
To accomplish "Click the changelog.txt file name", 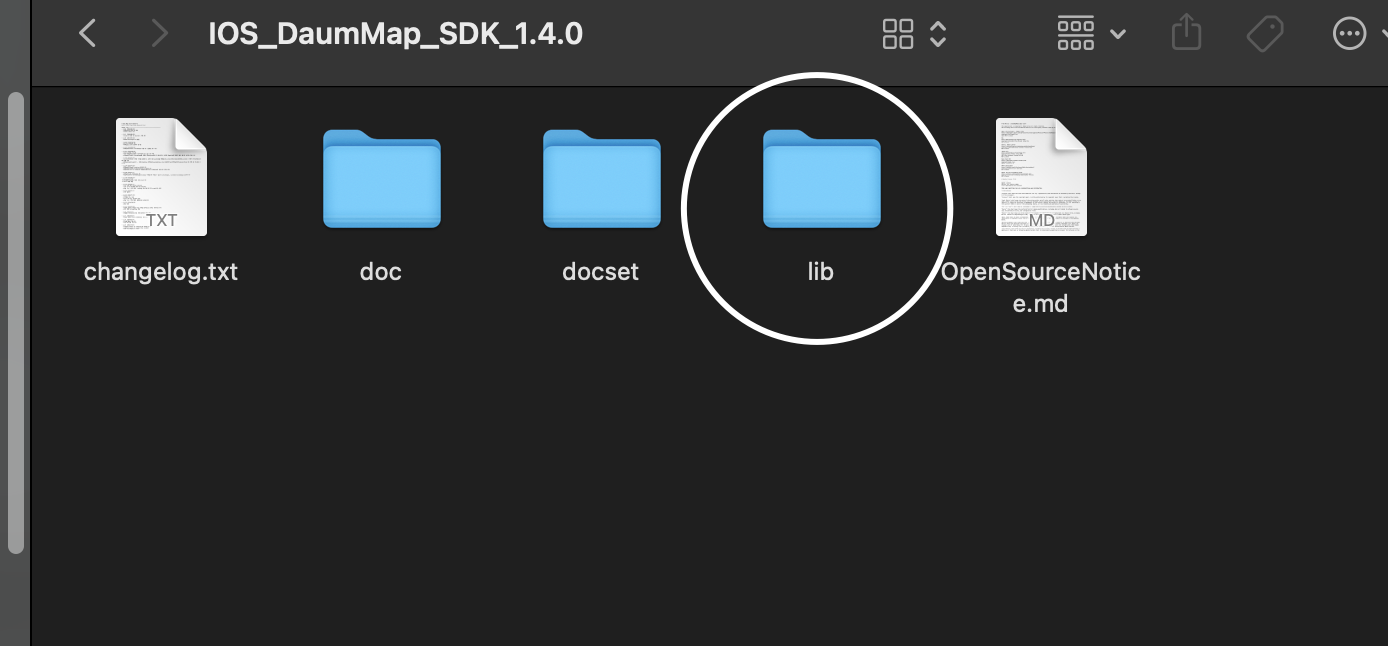I will point(161,272).
